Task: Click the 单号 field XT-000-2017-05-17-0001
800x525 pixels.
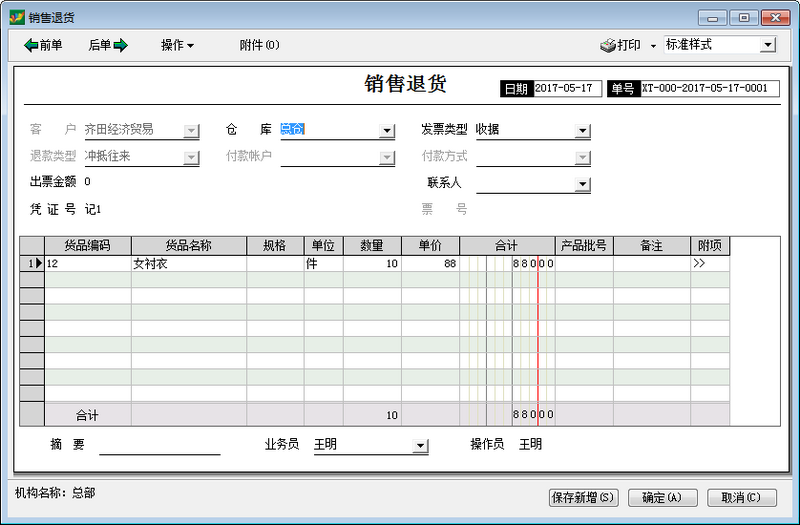Action: (x=710, y=88)
